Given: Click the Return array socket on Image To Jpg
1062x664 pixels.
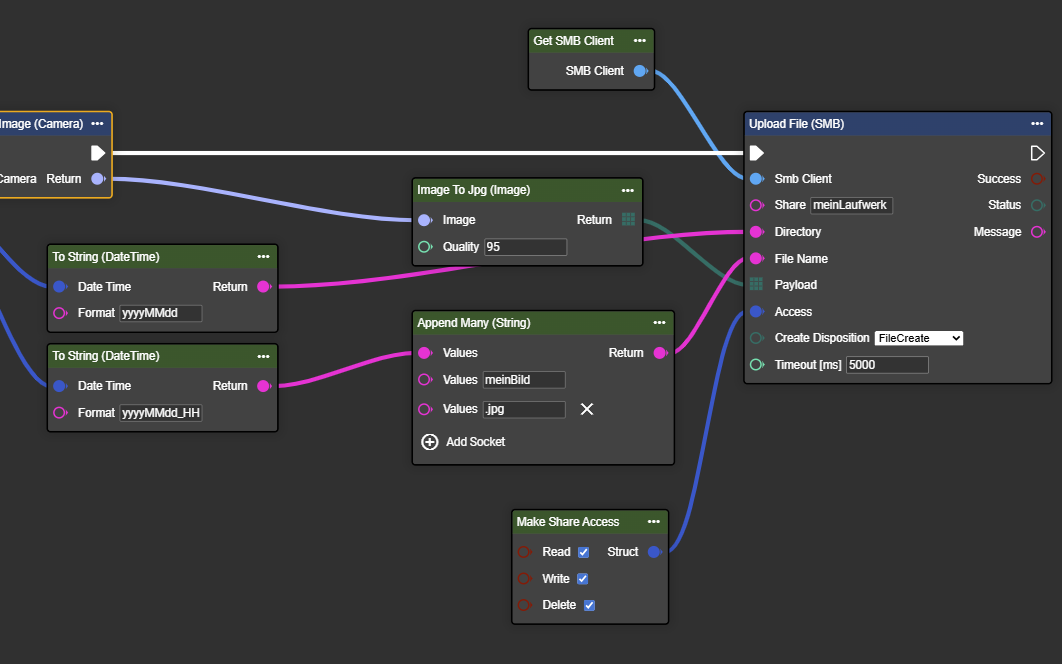Looking at the screenshot, I should tap(628, 220).
